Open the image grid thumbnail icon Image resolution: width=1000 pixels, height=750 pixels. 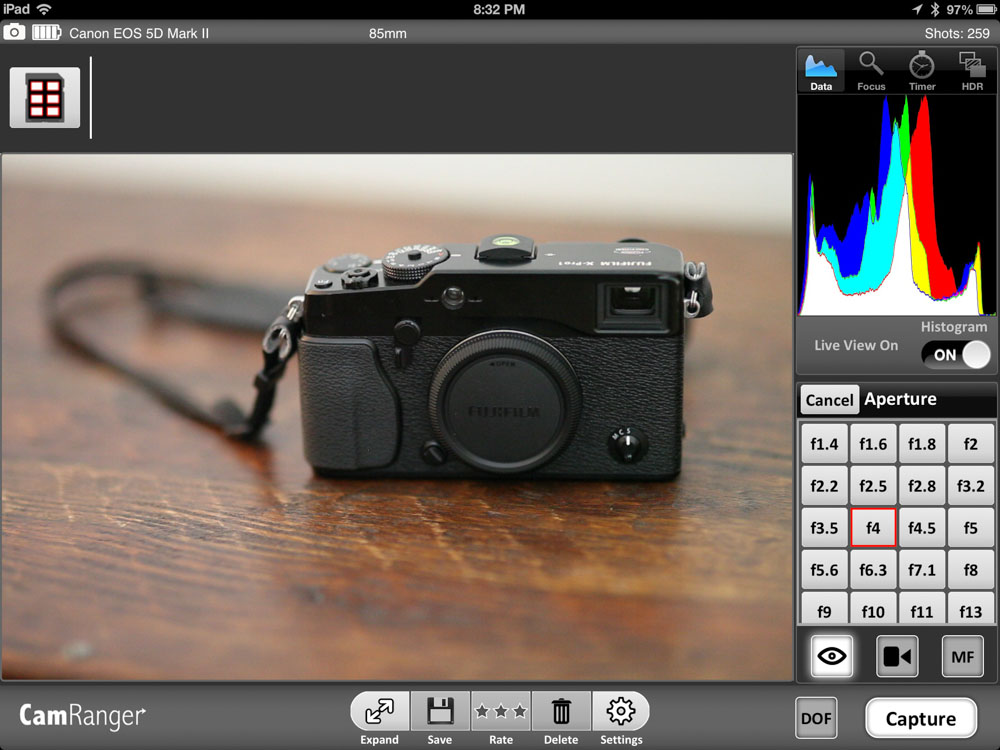[45, 98]
